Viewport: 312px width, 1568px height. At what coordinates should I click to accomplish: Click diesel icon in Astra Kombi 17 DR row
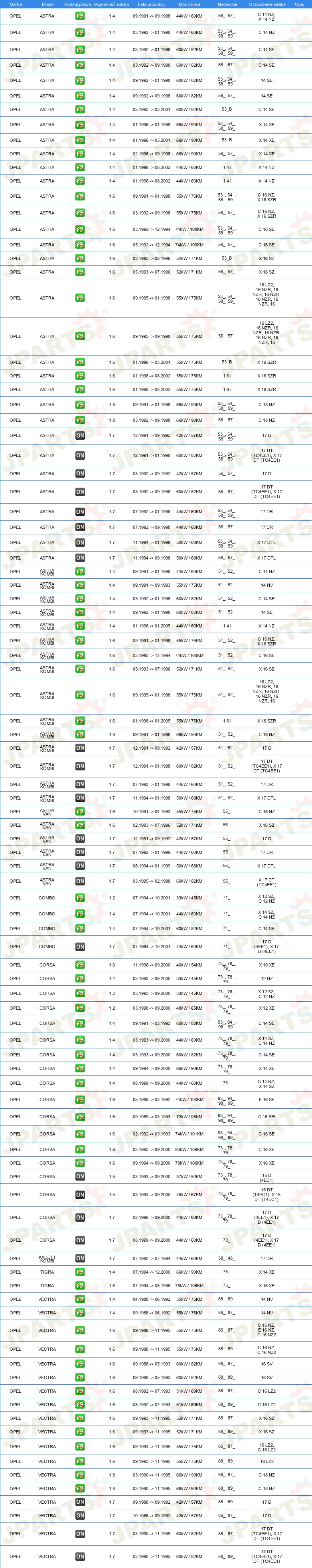pyautogui.click(x=80, y=784)
